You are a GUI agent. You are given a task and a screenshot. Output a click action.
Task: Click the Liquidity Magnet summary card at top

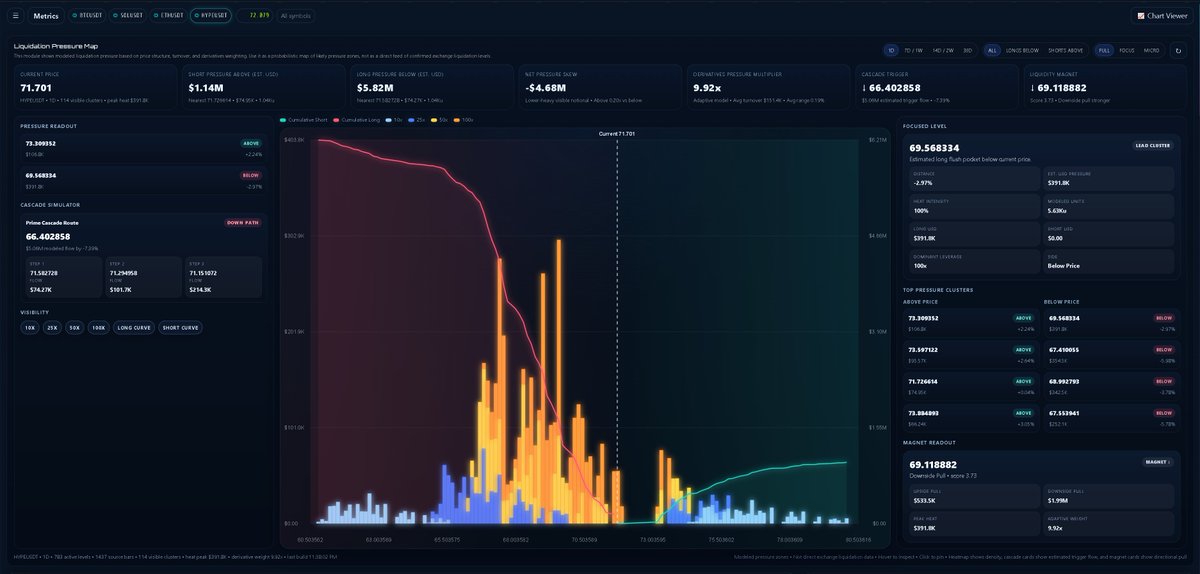(1104, 85)
